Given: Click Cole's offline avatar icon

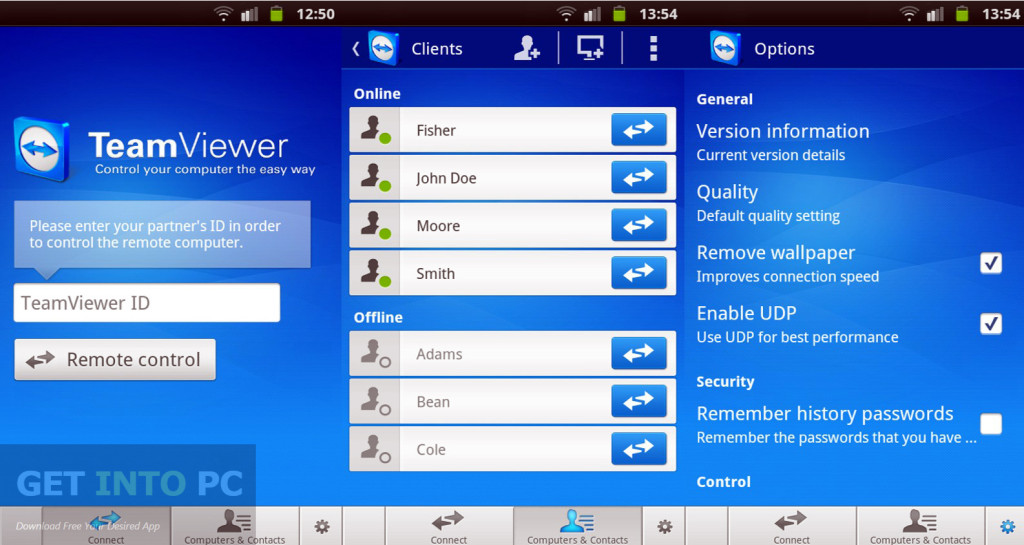Looking at the screenshot, I should (374, 449).
